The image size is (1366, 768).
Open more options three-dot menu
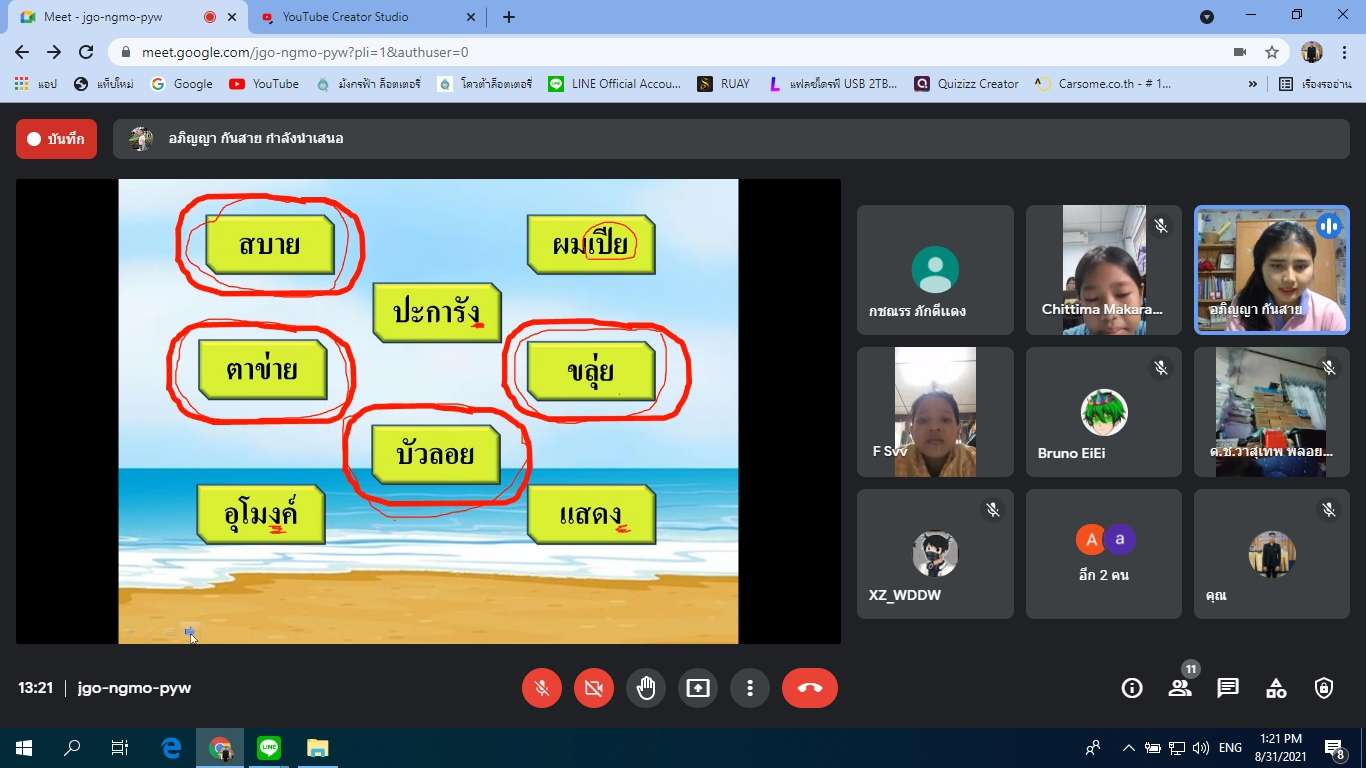750,688
